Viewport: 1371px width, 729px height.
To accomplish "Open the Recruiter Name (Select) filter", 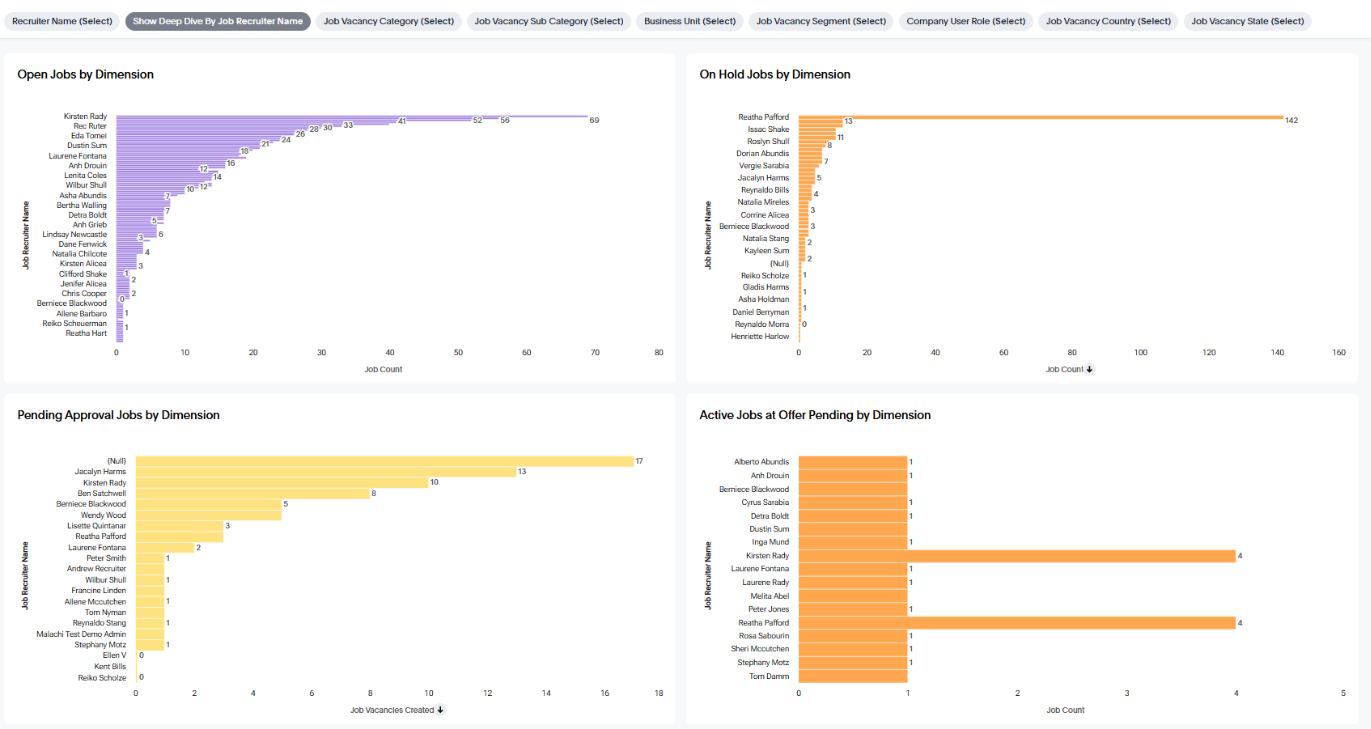I will click(x=63, y=20).
